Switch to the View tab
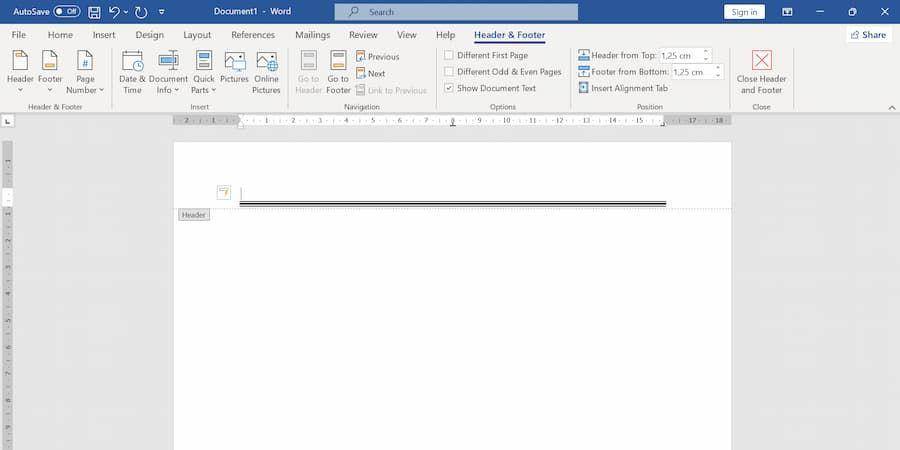Screen dimensions: 900x450 407,35
